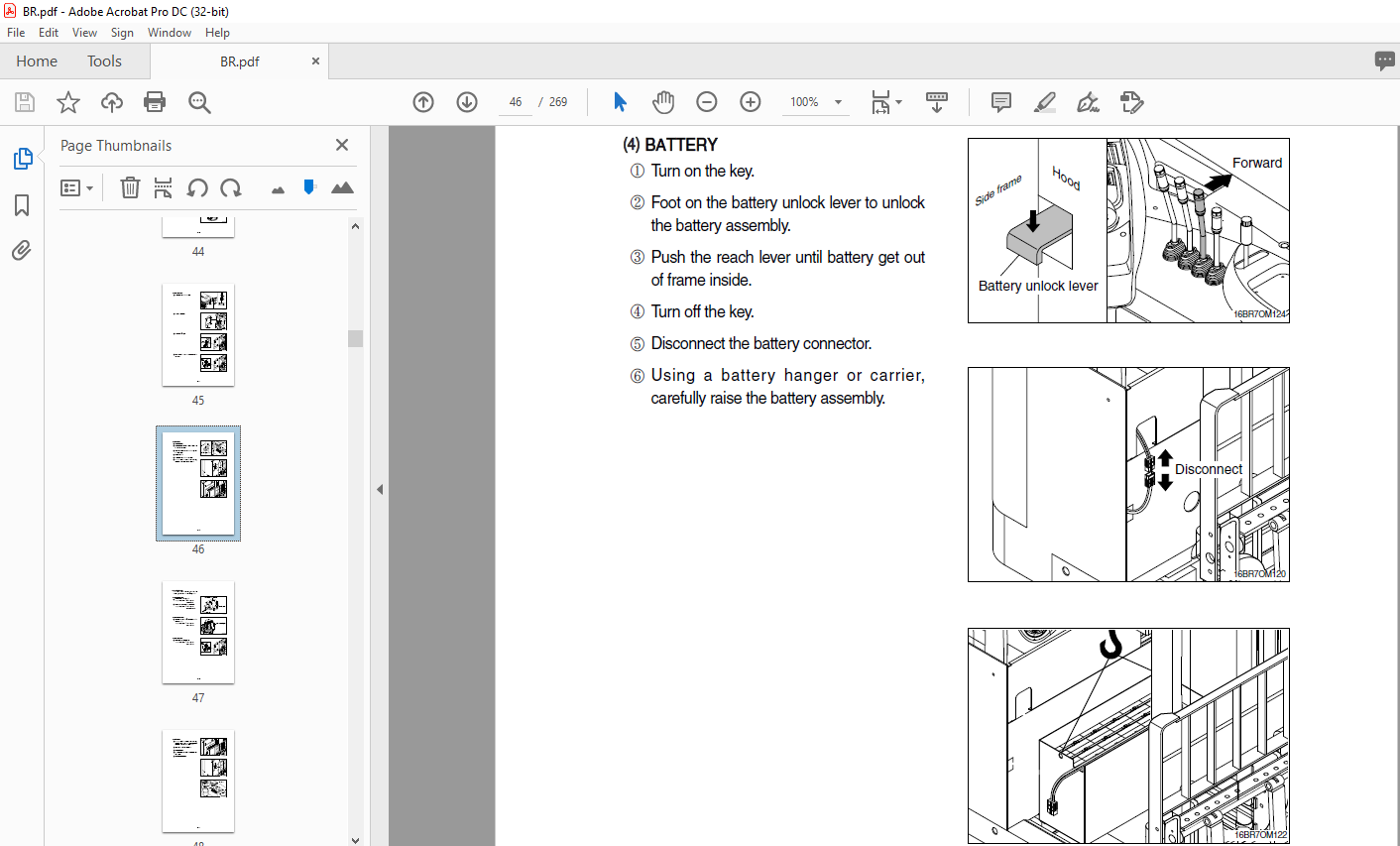Click the 'Battery unlock lever' figure label
The image size is (1400, 846).
click(1038, 286)
